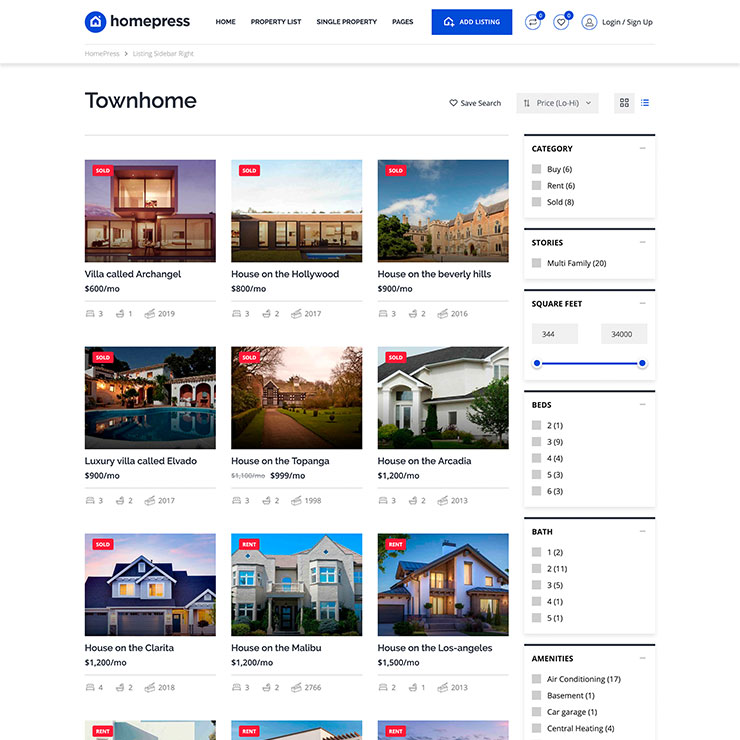The image size is (740, 740).
Task: Click the sort arrows icon beside Price
Action: tap(527, 103)
